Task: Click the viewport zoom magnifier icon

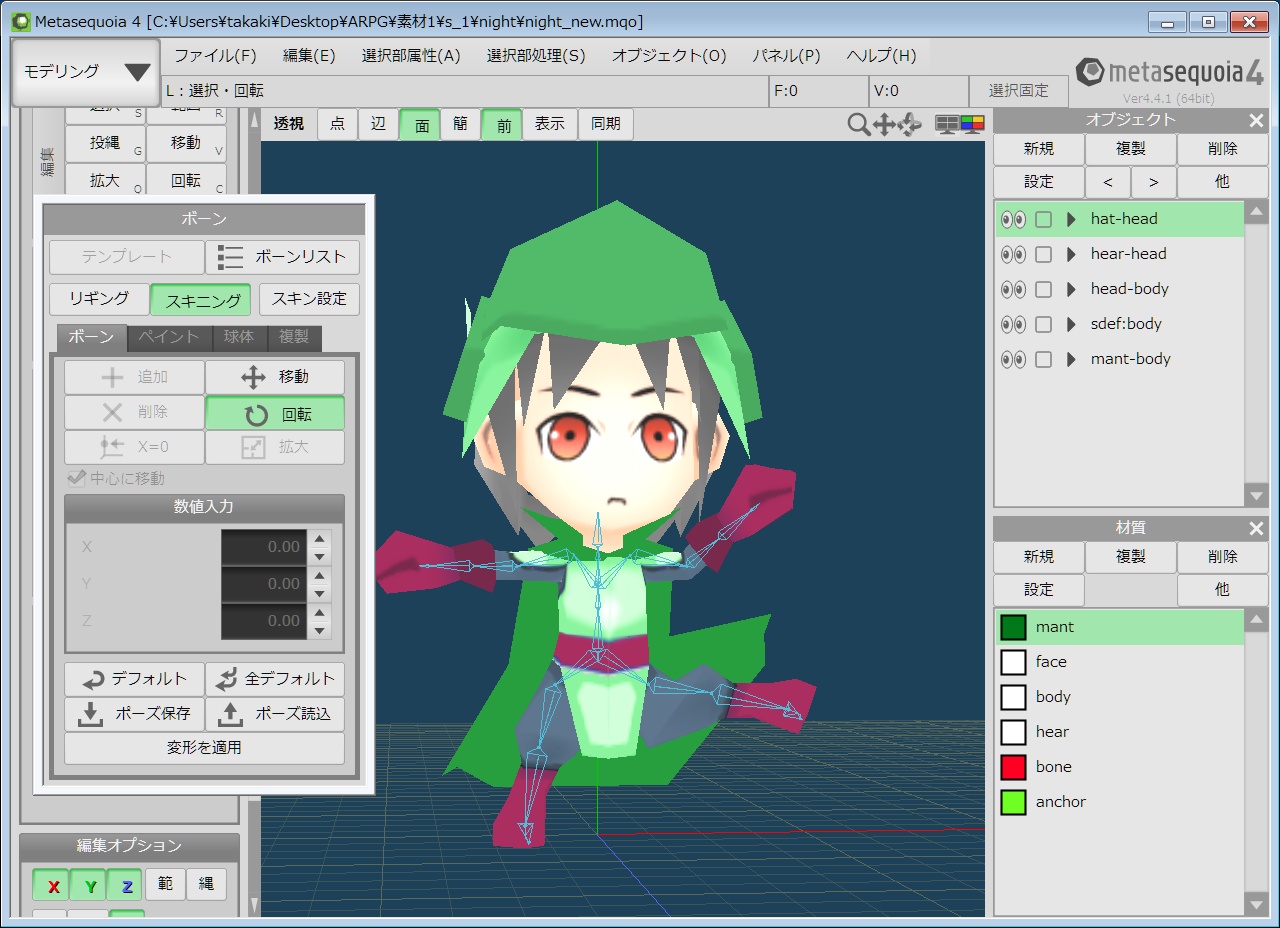Action: point(858,124)
